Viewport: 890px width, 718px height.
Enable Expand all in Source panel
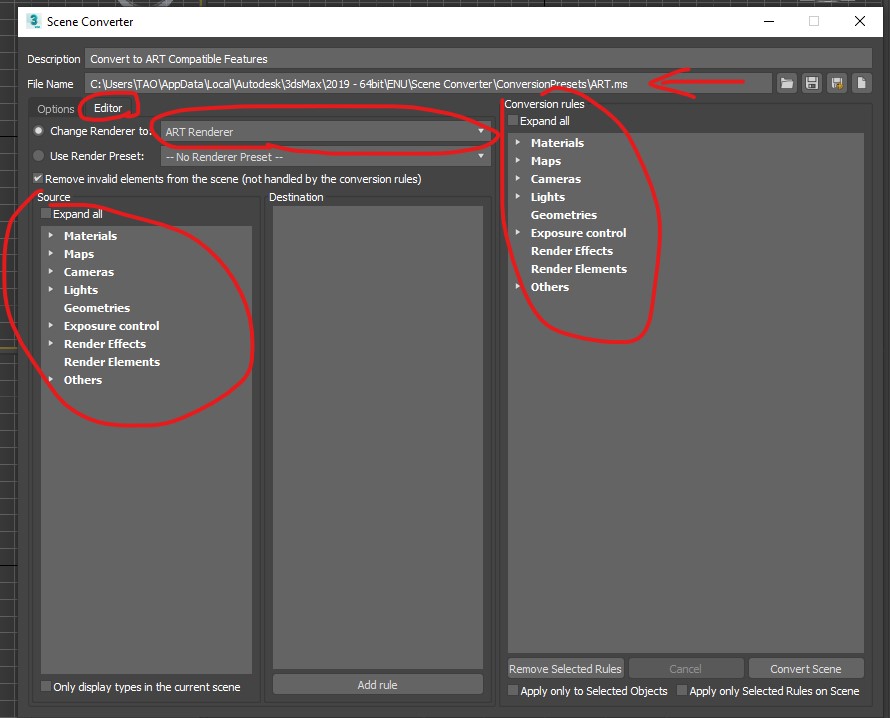pyautogui.click(x=46, y=214)
